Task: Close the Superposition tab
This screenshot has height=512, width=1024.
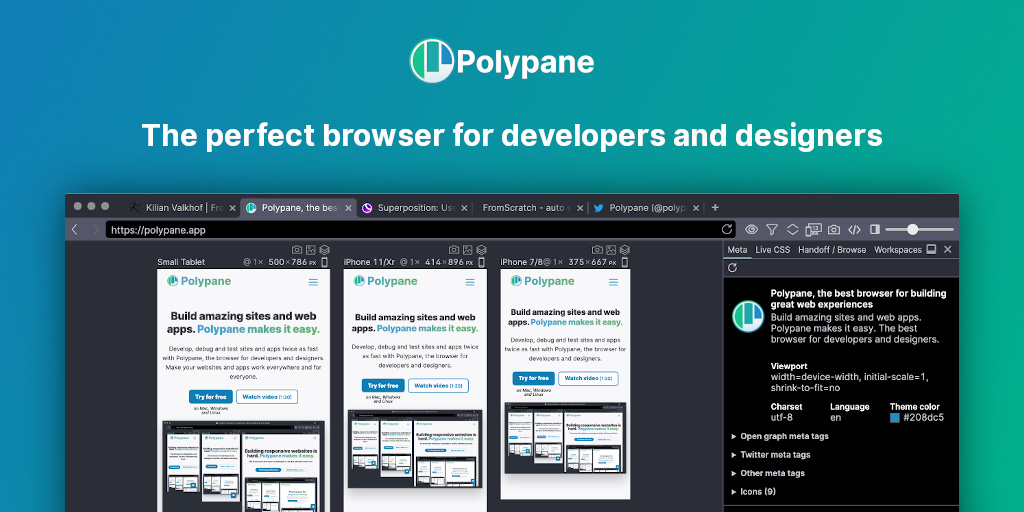Action: click(x=464, y=208)
